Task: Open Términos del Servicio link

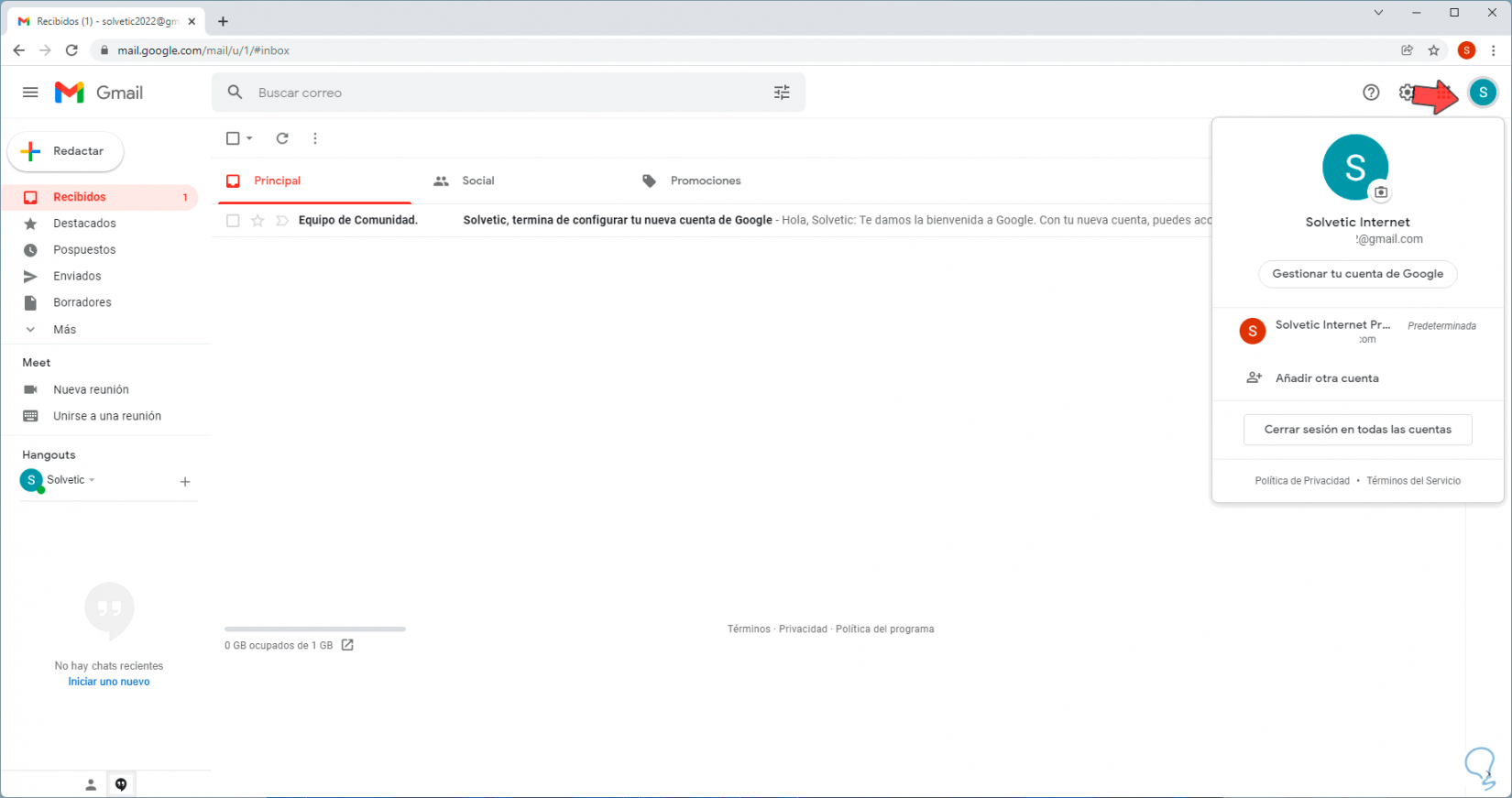Action: 1413,481
